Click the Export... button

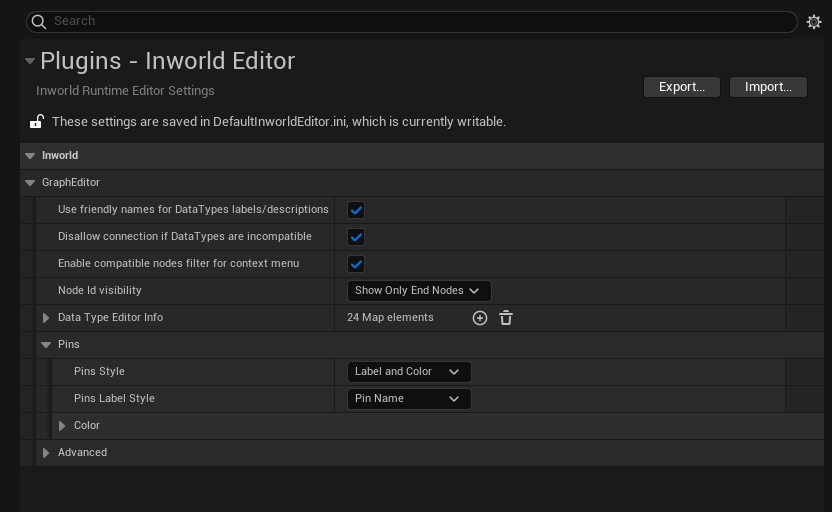click(682, 87)
